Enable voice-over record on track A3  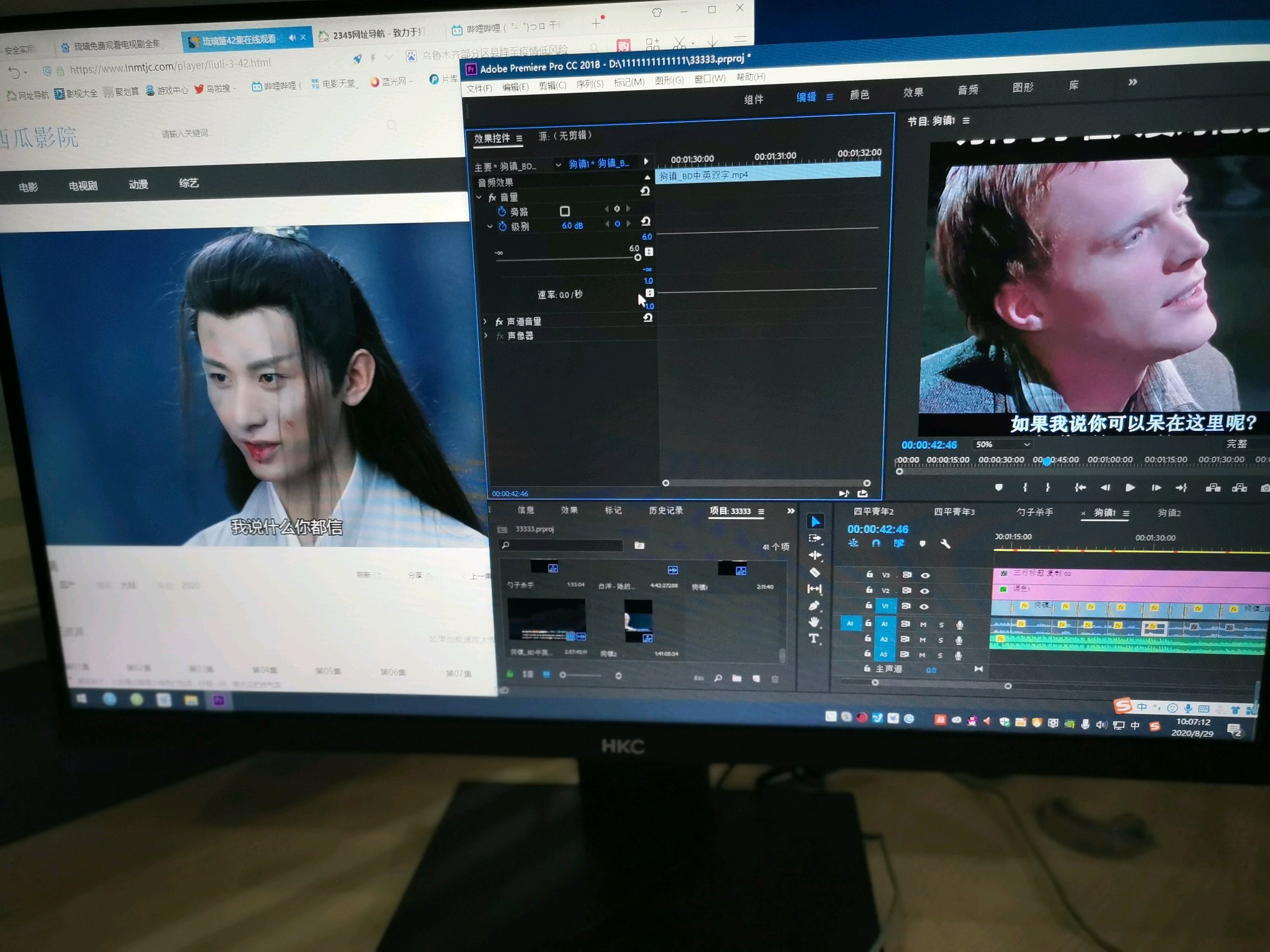pyautogui.click(x=958, y=656)
